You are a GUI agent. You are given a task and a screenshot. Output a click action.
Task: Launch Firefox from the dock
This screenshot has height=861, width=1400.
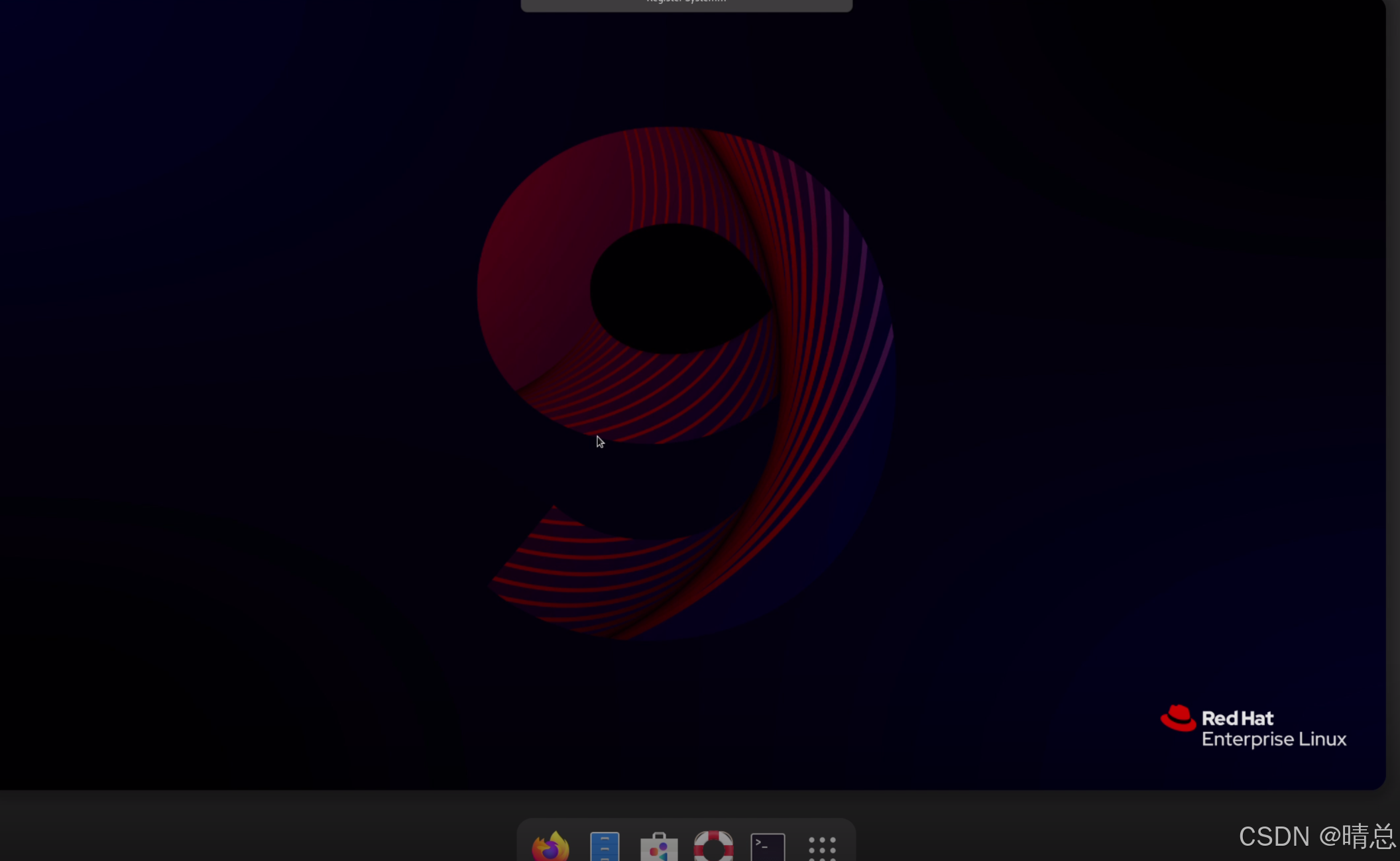[x=550, y=846]
